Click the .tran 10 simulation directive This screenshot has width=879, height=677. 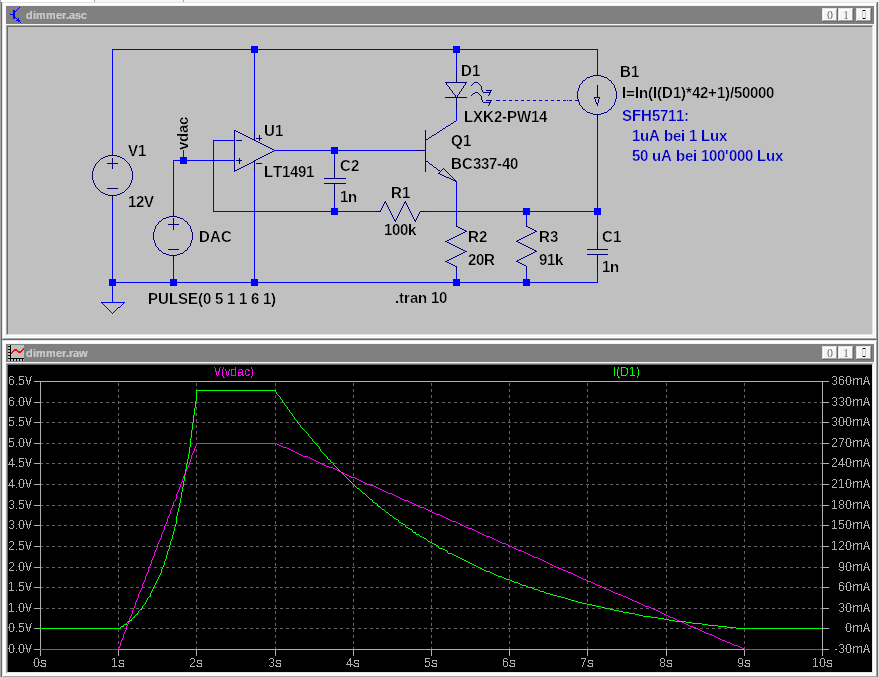[x=420, y=298]
